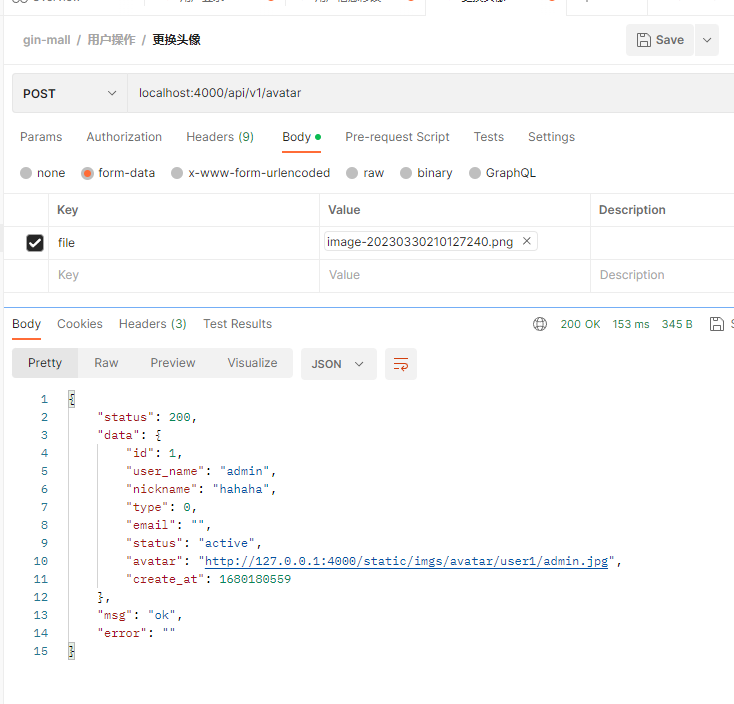Open the avatar URL link in response
The image size is (734, 704).
(x=406, y=561)
